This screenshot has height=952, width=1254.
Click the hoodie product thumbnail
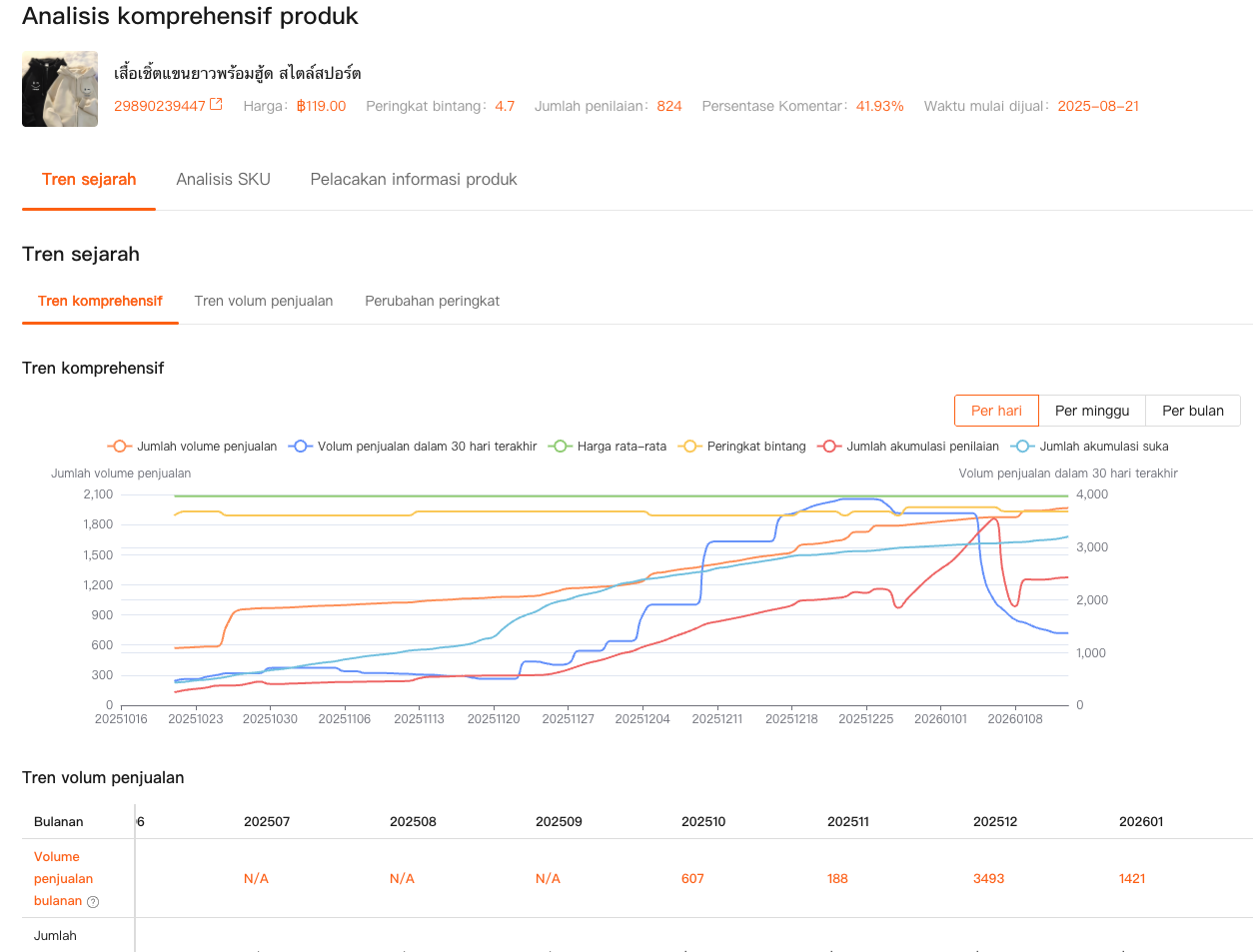coord(60,89)
